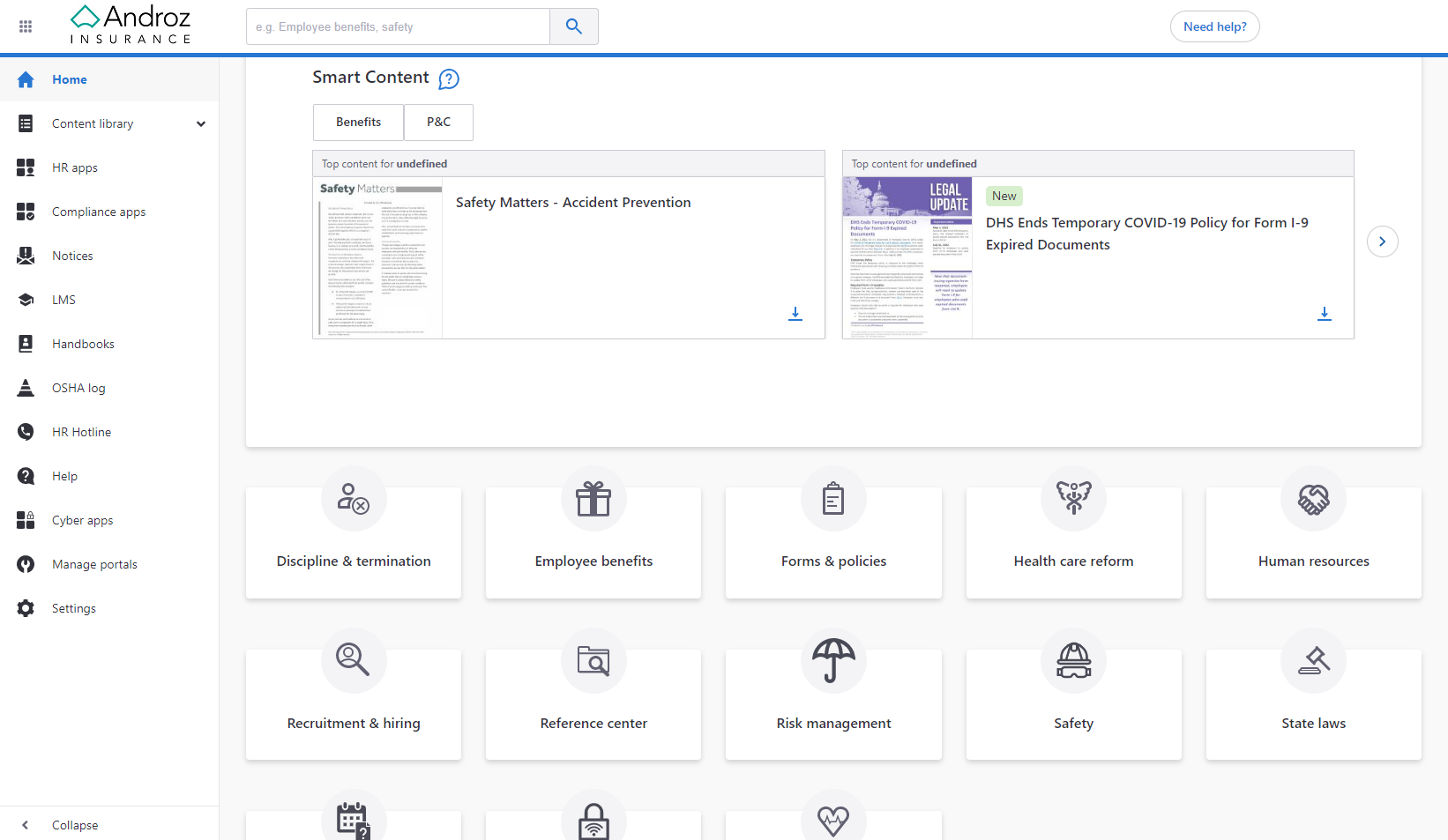Click the search magnifier button

[574, 26]
